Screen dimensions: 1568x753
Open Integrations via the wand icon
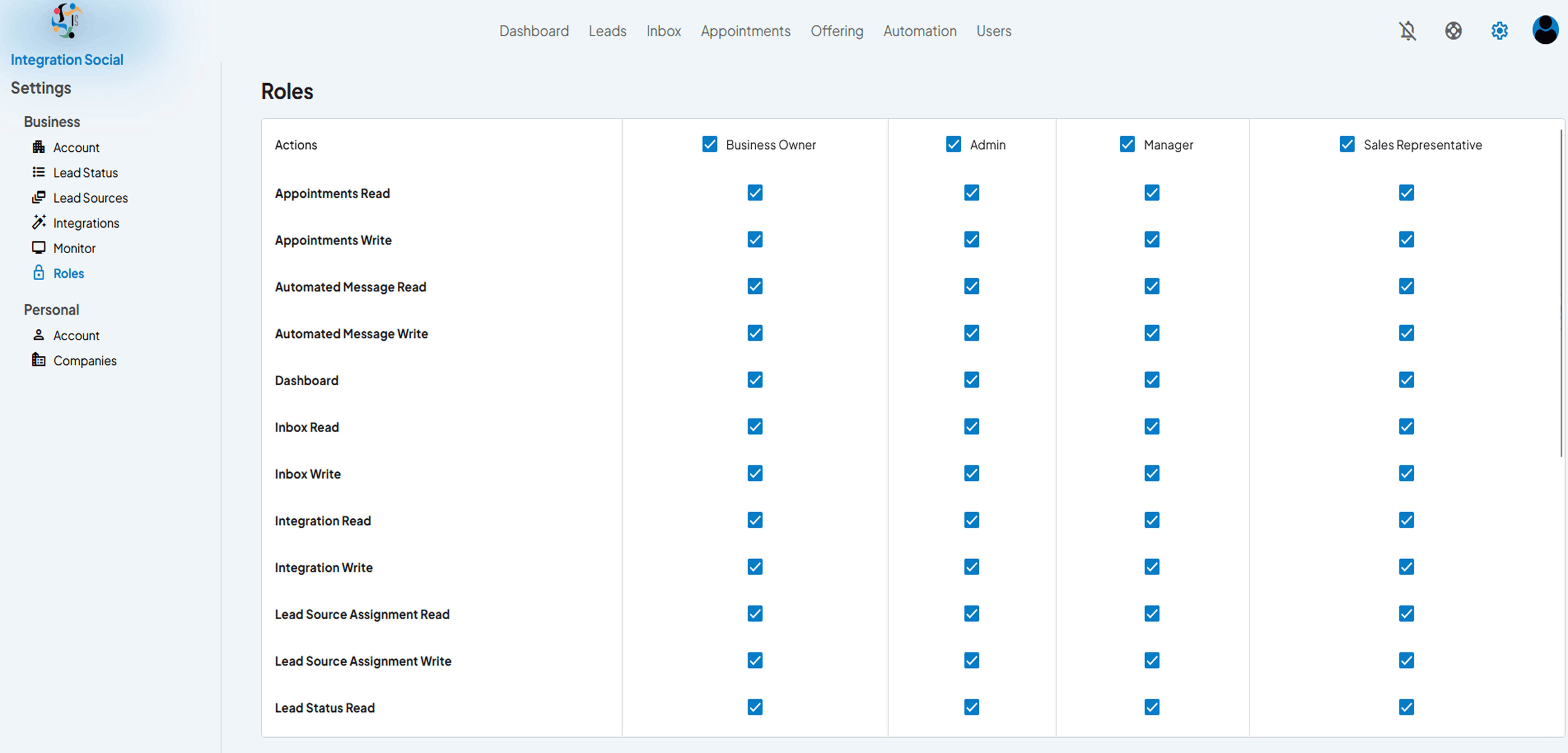pyautogui.click(x=39, y=222)
